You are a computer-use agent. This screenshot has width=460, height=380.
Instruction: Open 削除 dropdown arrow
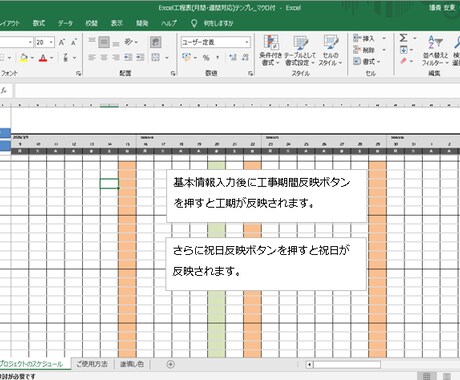tap(384, 50)
